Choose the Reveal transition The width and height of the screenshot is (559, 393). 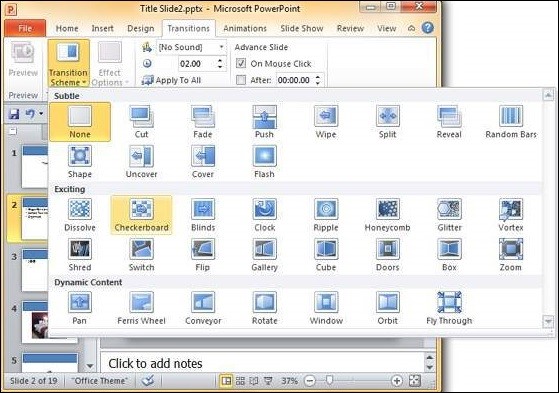pyautogui.click(x=449, y=122)
